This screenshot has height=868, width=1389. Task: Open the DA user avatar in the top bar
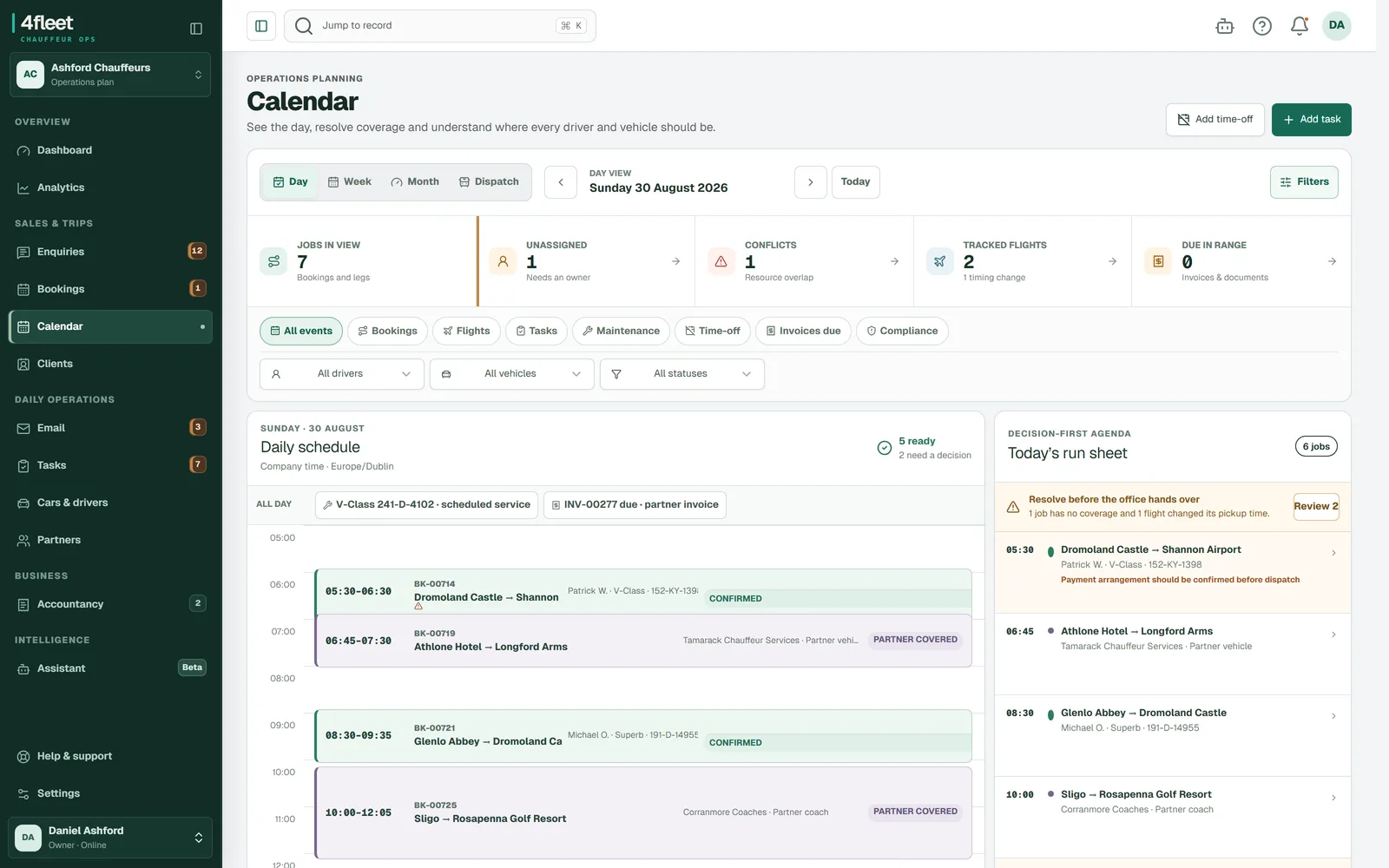[1337, 25]
